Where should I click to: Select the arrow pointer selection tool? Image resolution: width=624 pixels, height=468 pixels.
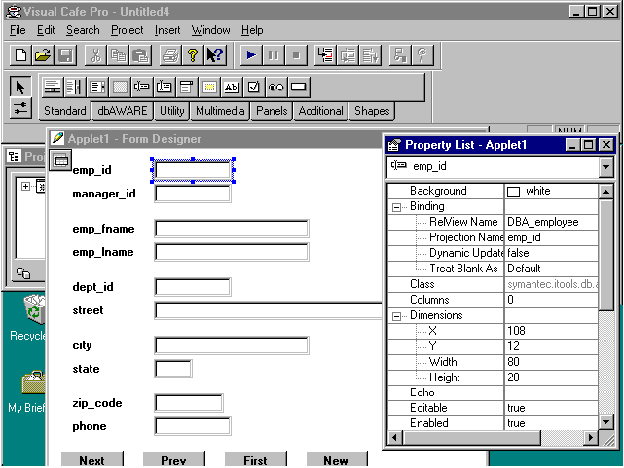20,87
